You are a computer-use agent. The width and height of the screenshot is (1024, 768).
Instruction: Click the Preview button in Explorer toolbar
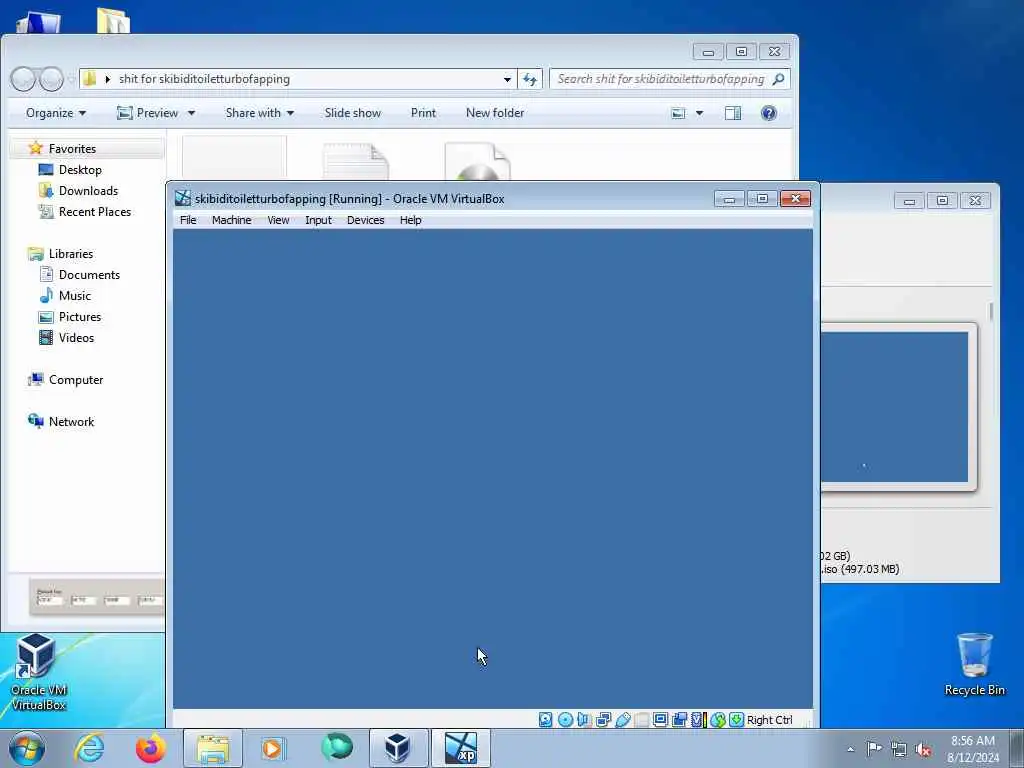tap(148, 113)
